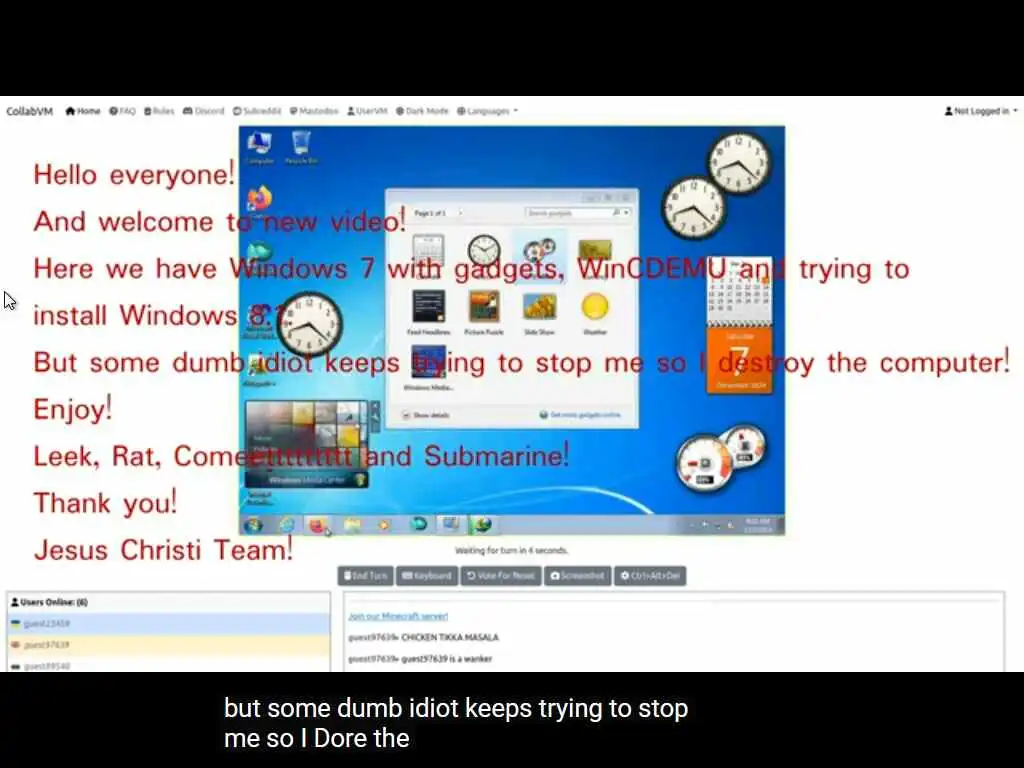1024x768 pixels.
Task: Click the system tray clock in the VM taskbar
Action: click(x=758, y=526)
